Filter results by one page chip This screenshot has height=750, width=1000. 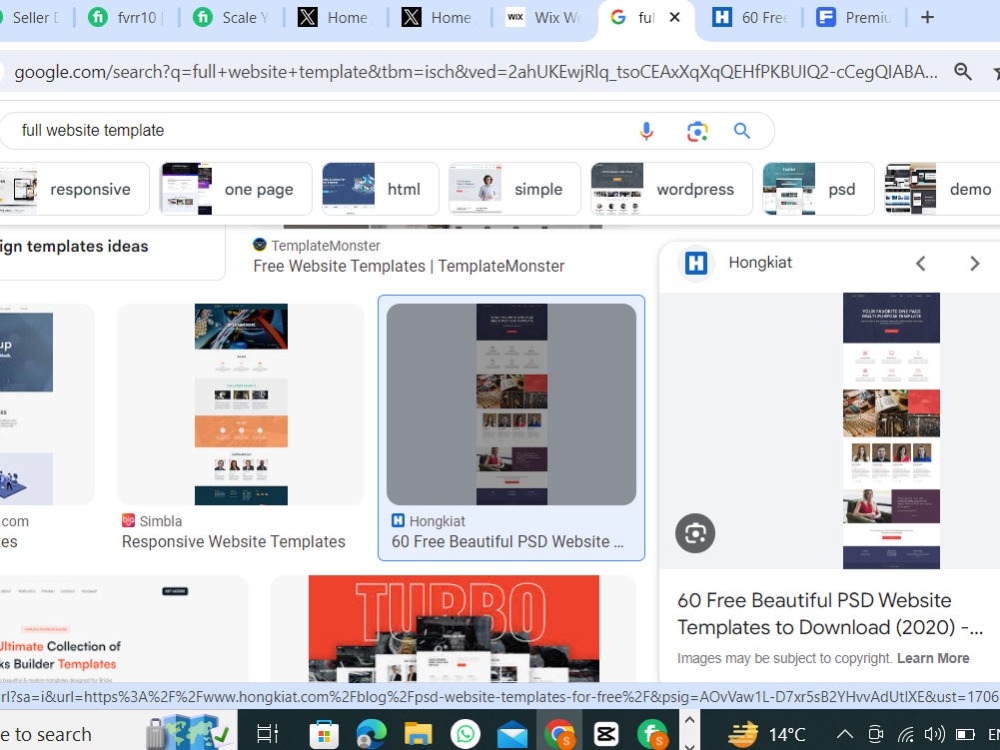coord(236,189)
